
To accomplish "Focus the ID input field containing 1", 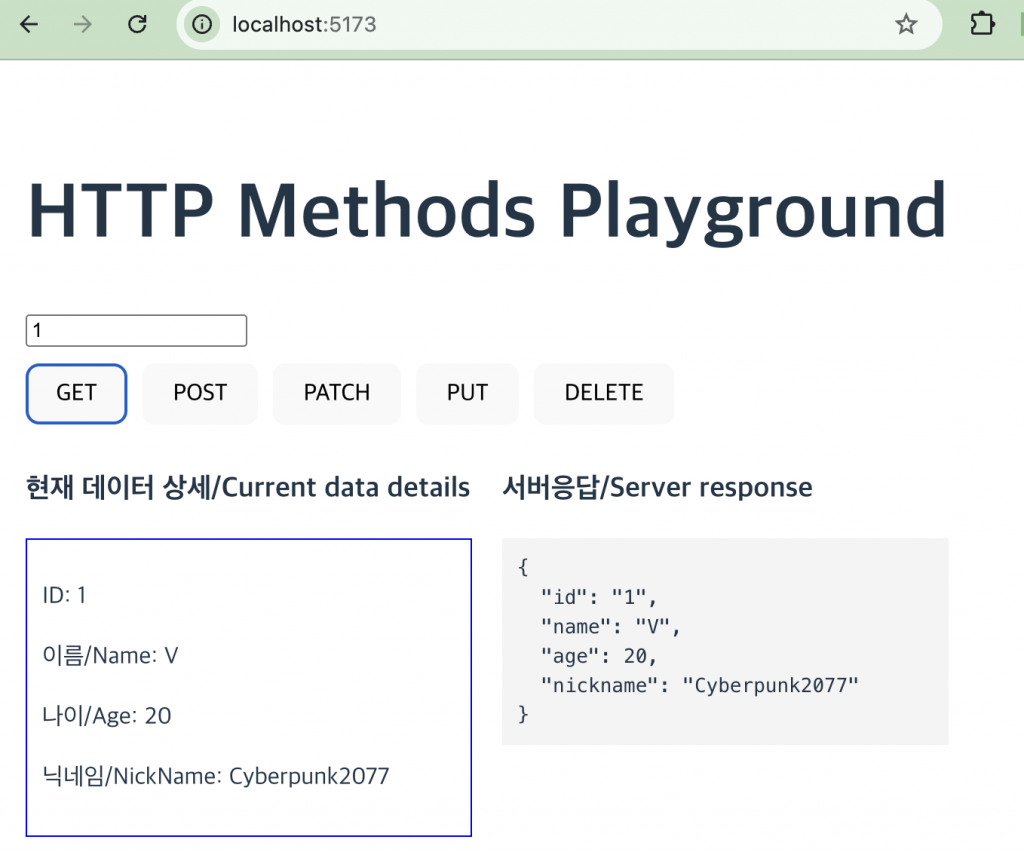I will pos(136,330).
